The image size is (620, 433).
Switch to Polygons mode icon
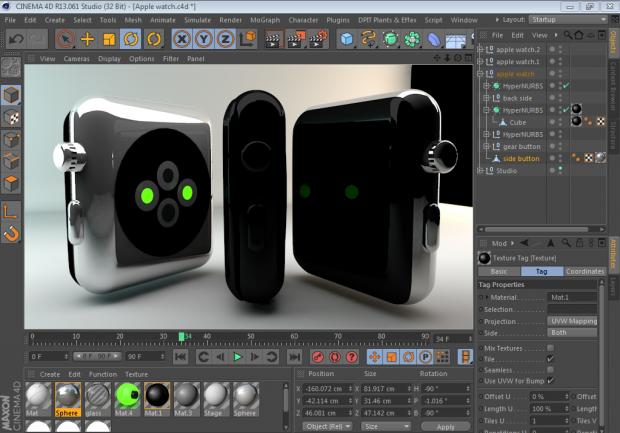pos(11,183)
